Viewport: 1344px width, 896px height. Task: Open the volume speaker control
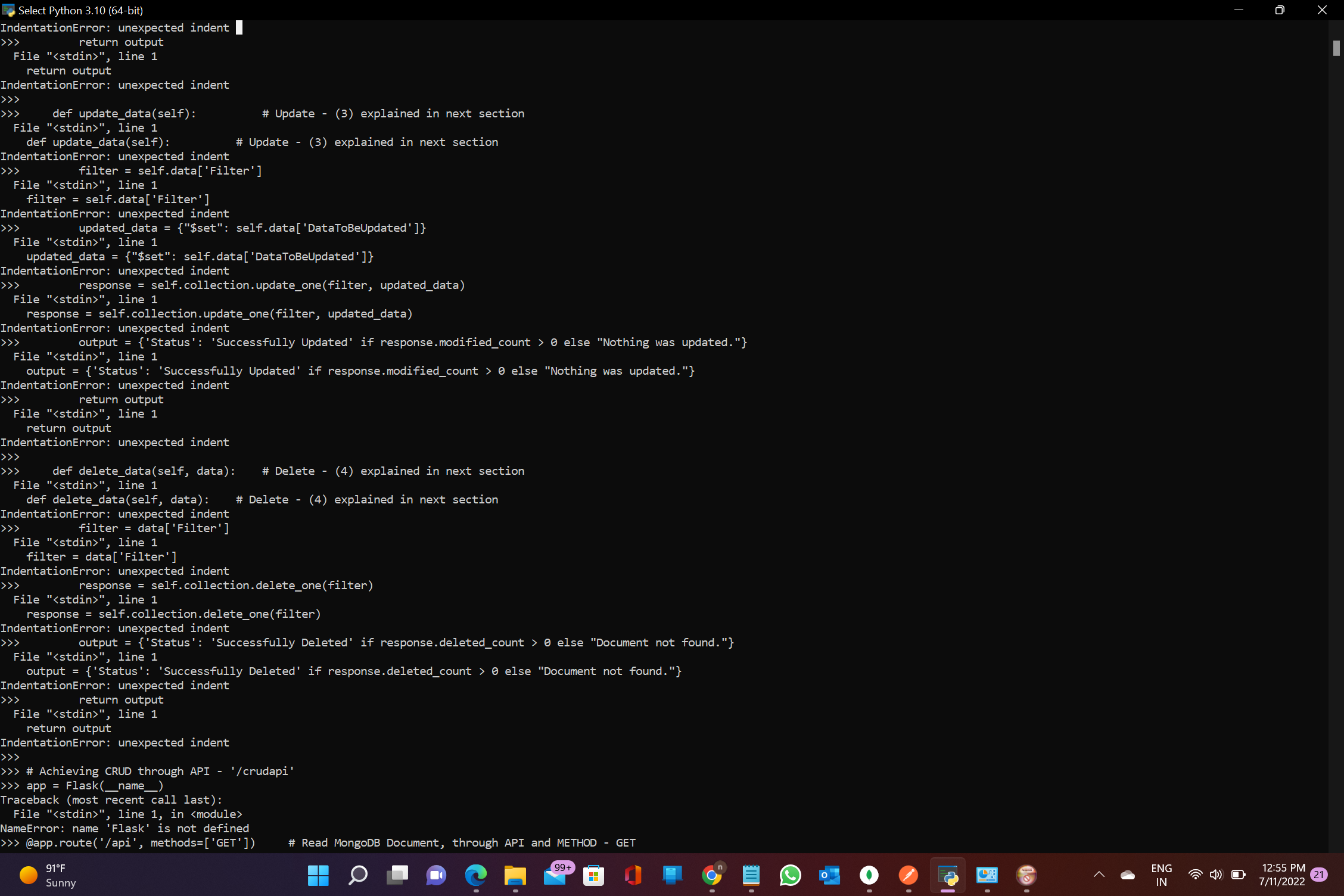(1216, 875)
